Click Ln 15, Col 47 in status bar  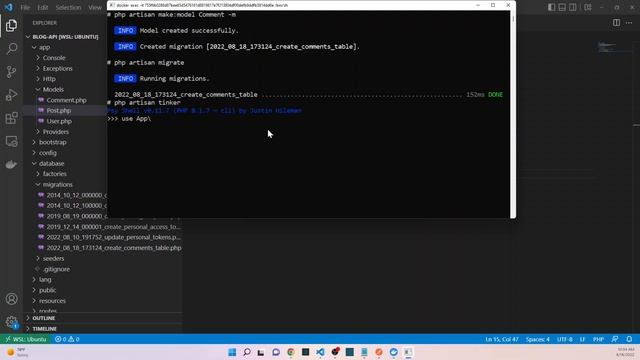[502, 339]
